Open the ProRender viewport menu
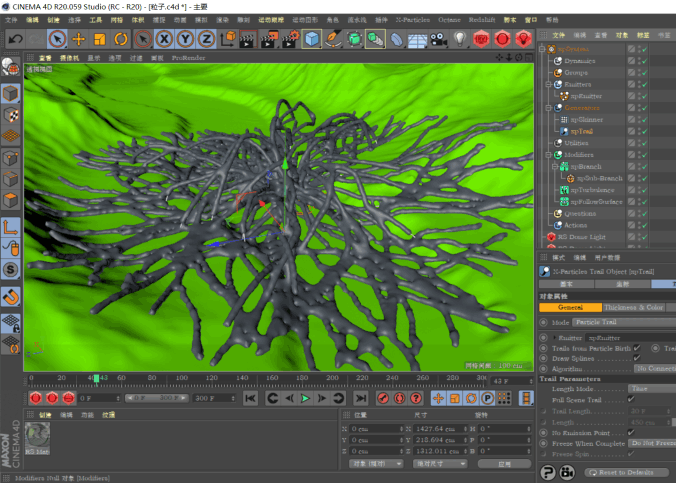Image resolution: width=676 pixels, height=483 pixels. [188, 58]
